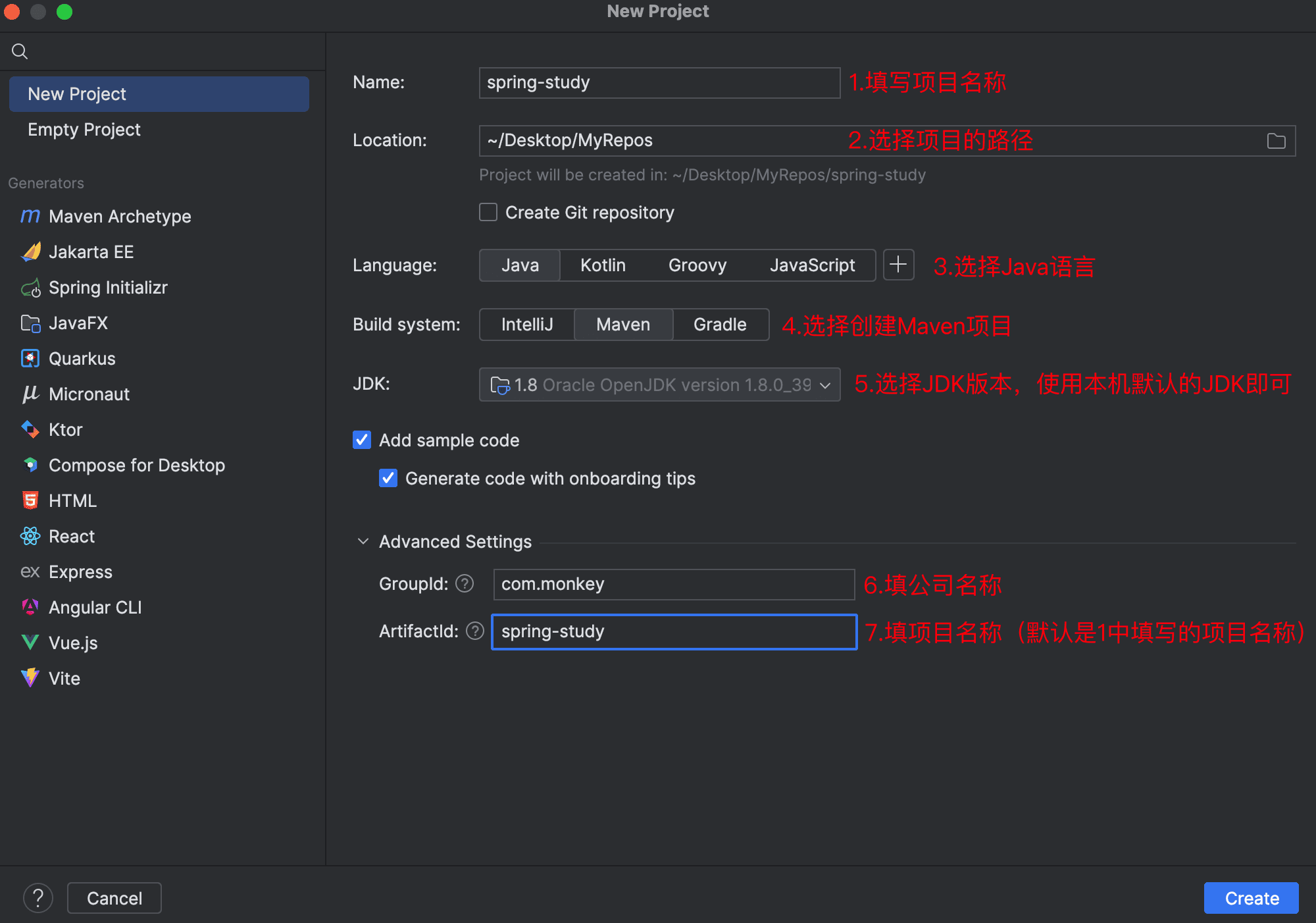Select New Project in sidebar
Viewport: 1316px width, 923px height.
click(159, 94)
